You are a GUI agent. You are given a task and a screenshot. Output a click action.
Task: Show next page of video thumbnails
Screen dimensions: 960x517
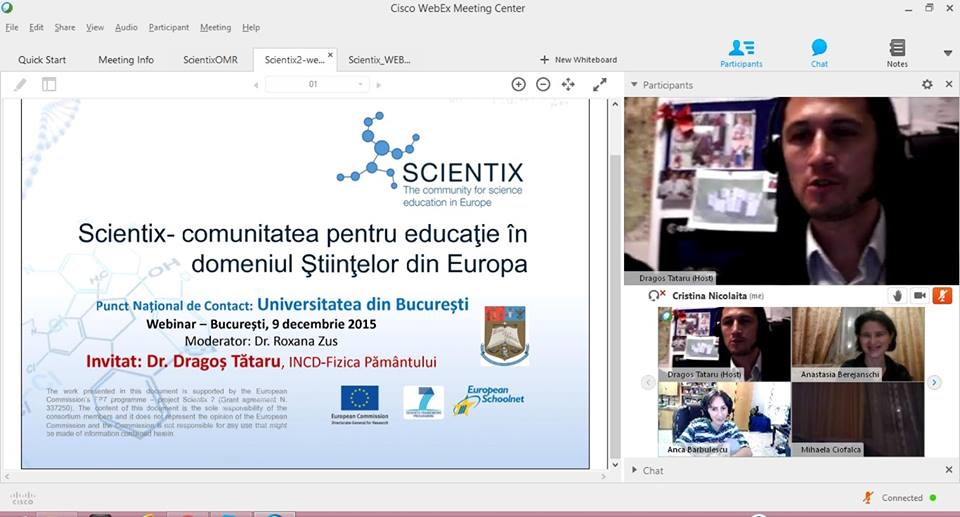click(x=934, y=382)
